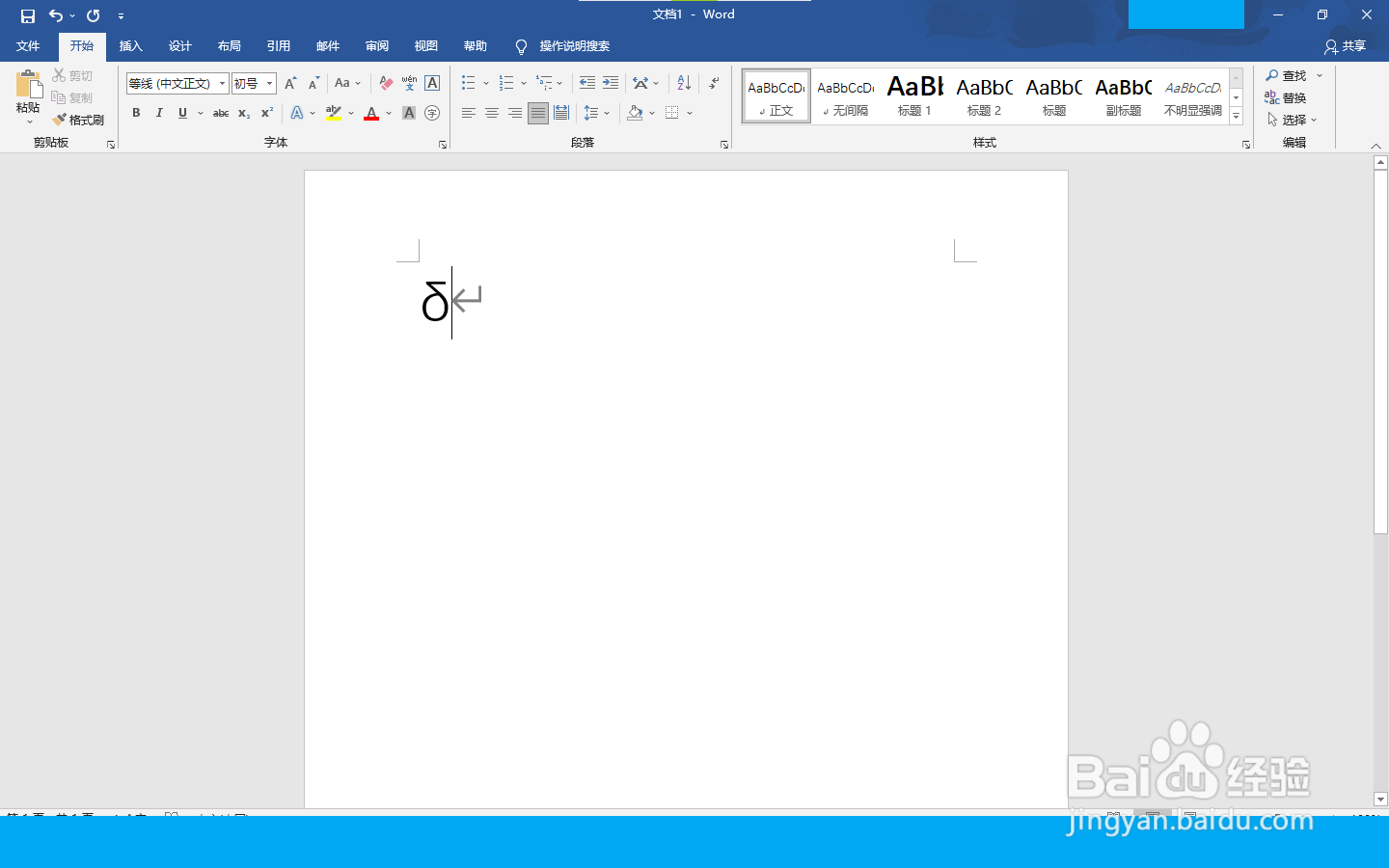Screen dimensions: 1389x868
Task: Click the scroll down arrow of vertical scrollbar
Action: pyautogui.click(x=1380, y=800)
